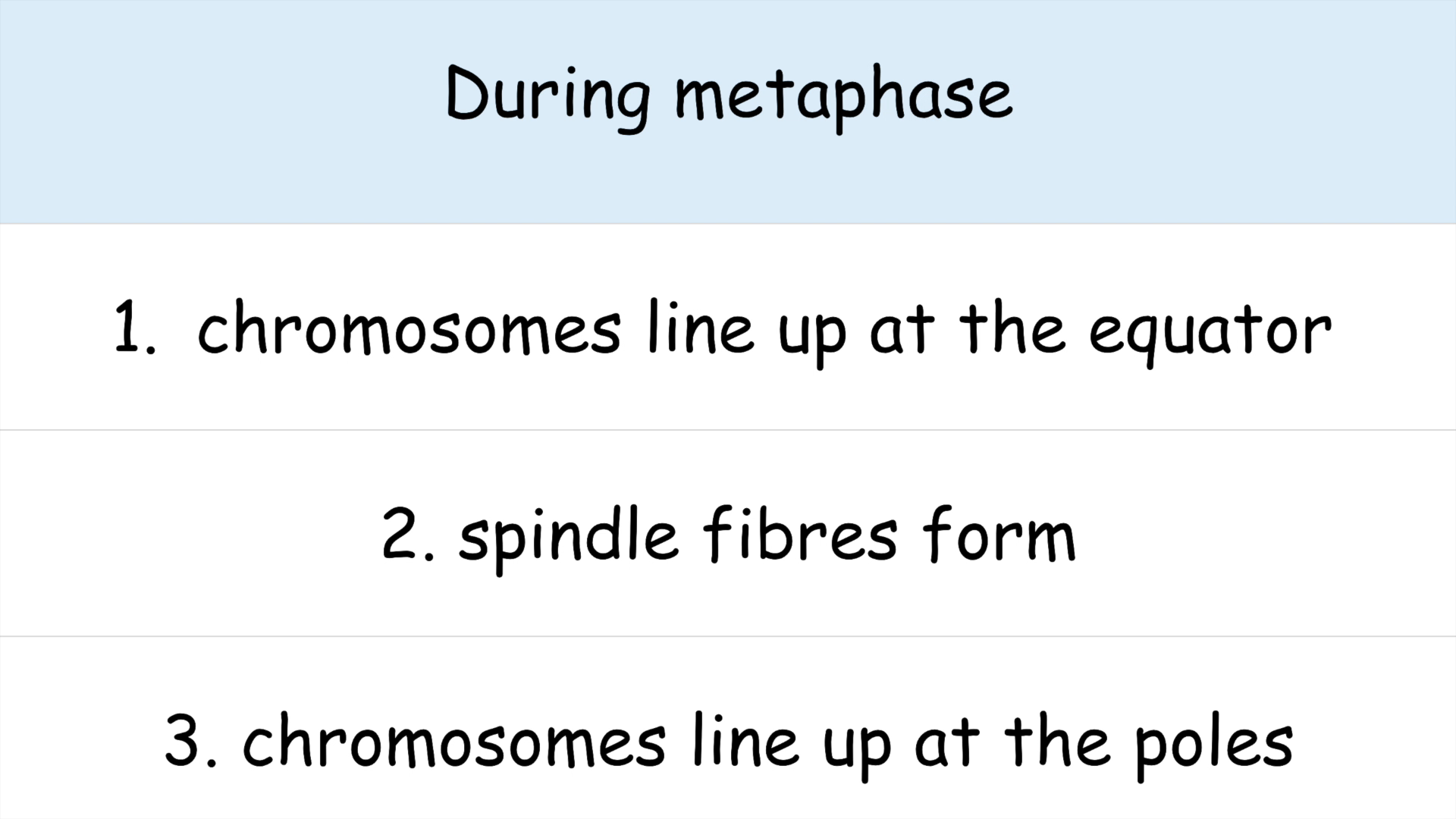The image size is (1456, 819).
Task: Click "chromosomes" in the first answer
Action: coord(409,330)
